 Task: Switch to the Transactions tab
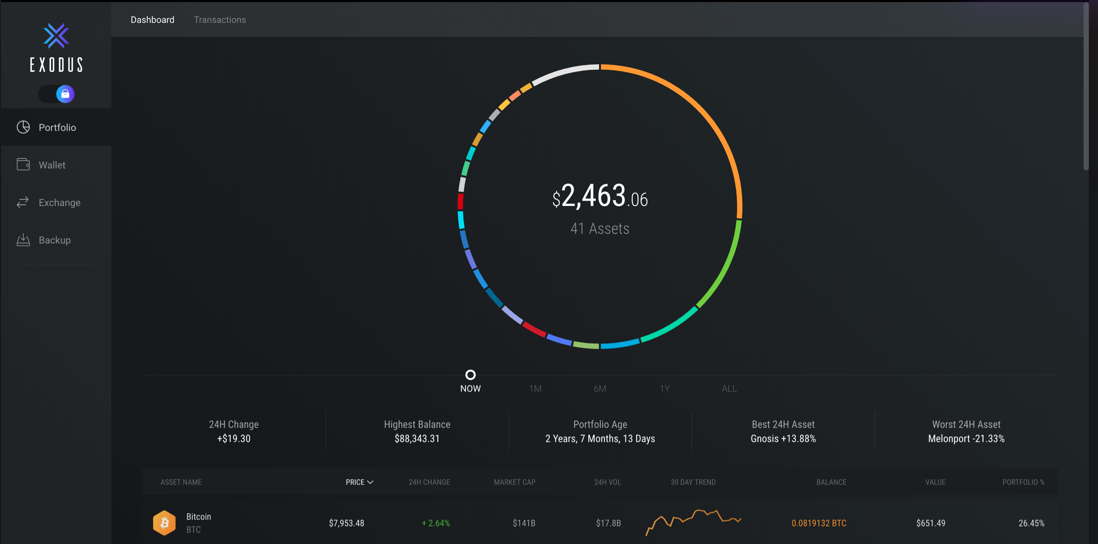point(220,20)
